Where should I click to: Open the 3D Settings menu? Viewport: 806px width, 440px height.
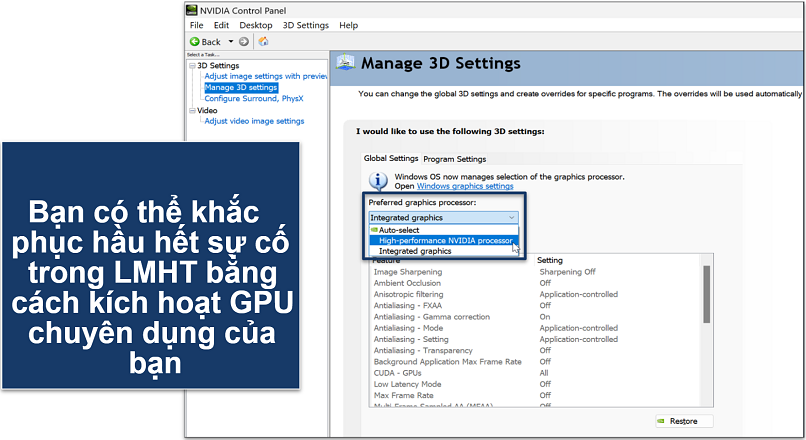[x=304, y=25]
